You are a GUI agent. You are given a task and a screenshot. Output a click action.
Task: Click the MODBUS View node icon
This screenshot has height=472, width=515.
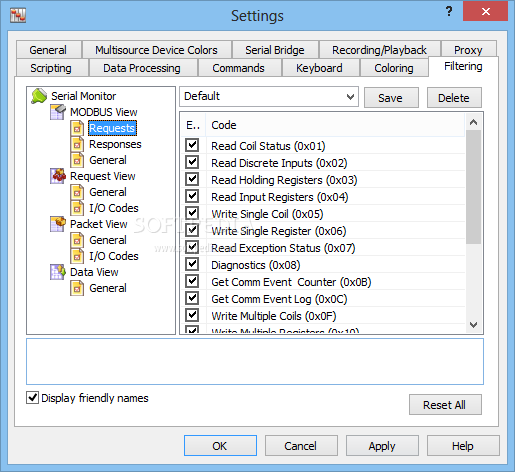tap(58, 112)
